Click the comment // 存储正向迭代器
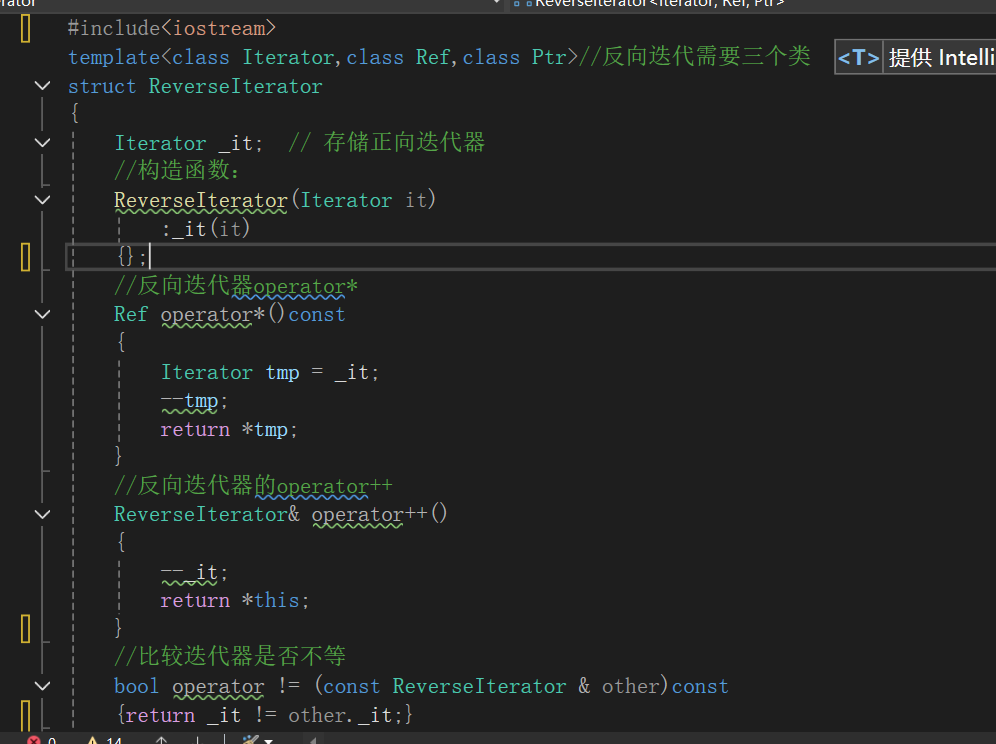This screenshot has height=744, width=996. click(x=386, y=143)
